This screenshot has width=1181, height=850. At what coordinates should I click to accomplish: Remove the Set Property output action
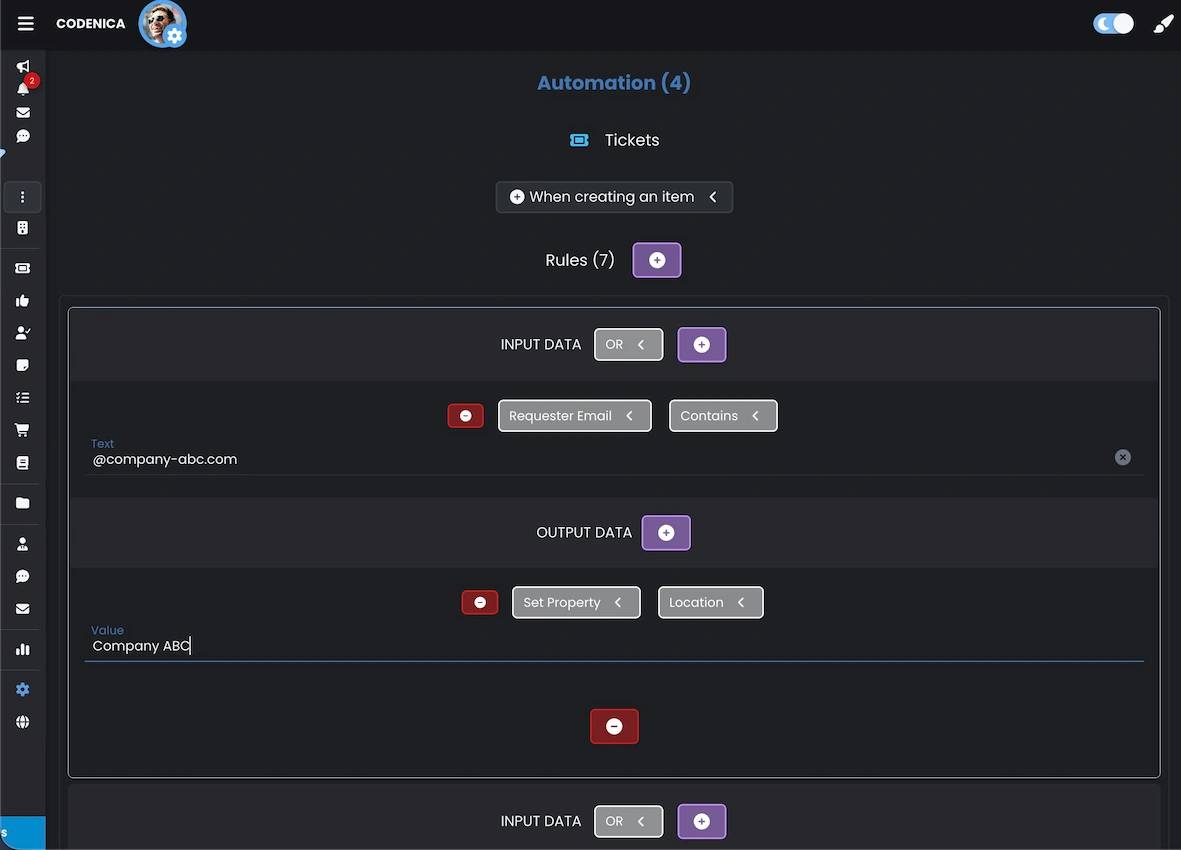pyautogui.click(x=479, y=602)
